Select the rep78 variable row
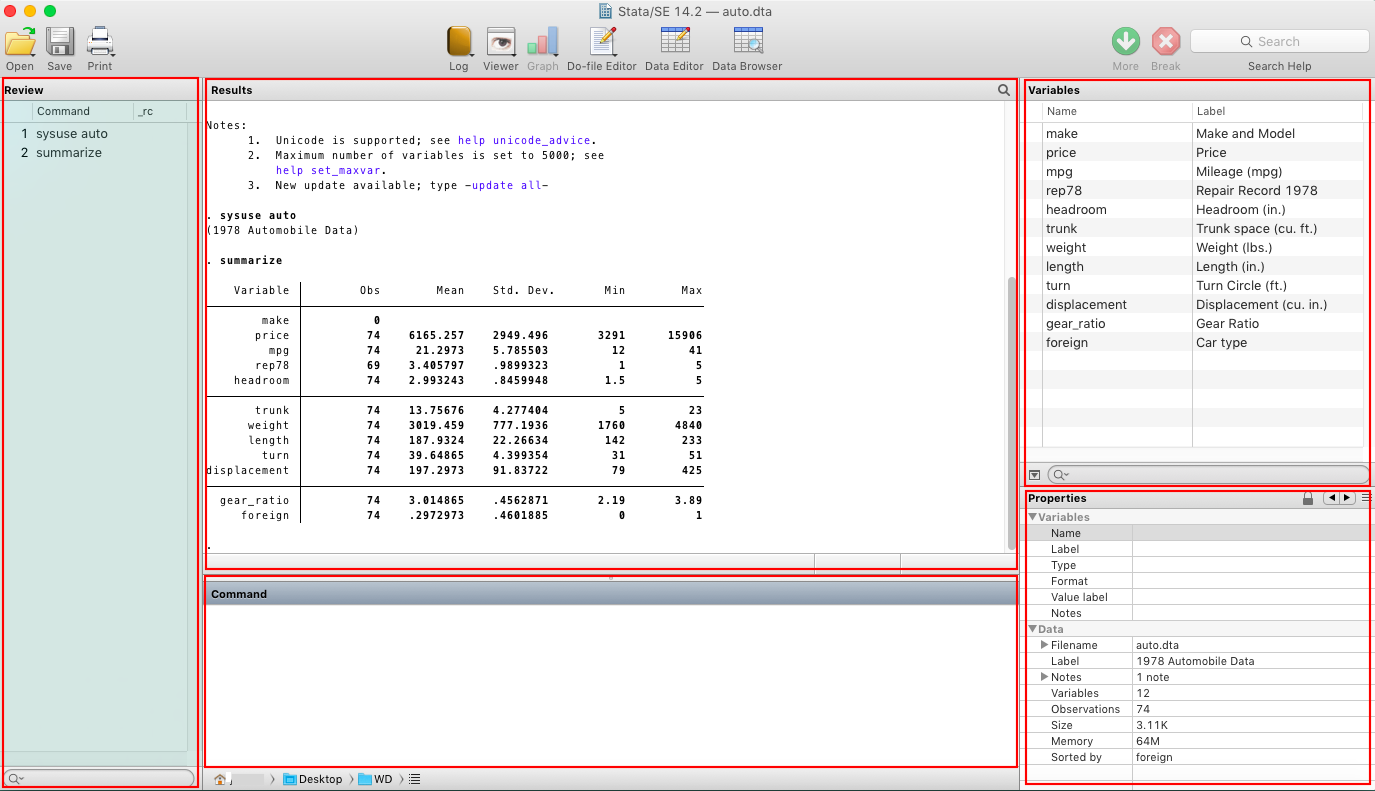Viewport: 1375px width, 791px height. tap(1194, 190)
